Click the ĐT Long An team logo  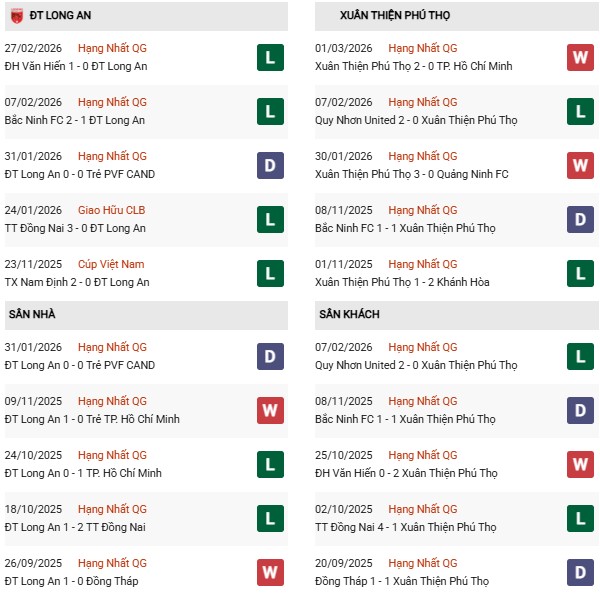pyautogui.click(x=14, y=15)
